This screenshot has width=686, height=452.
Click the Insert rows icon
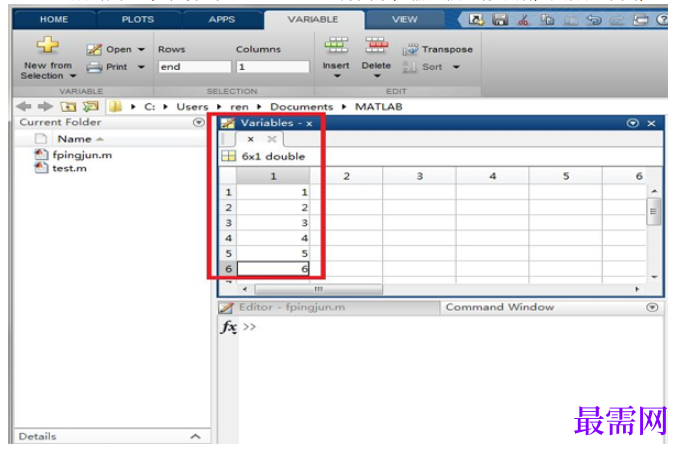point(336,45)
